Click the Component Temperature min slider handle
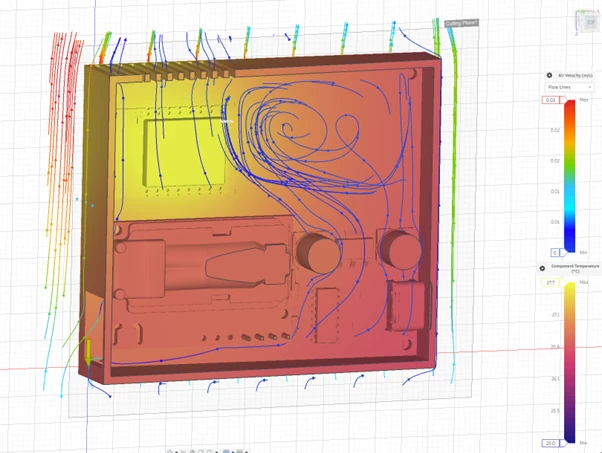The height and width of the screenshot is (453, 602). (564, 443)
